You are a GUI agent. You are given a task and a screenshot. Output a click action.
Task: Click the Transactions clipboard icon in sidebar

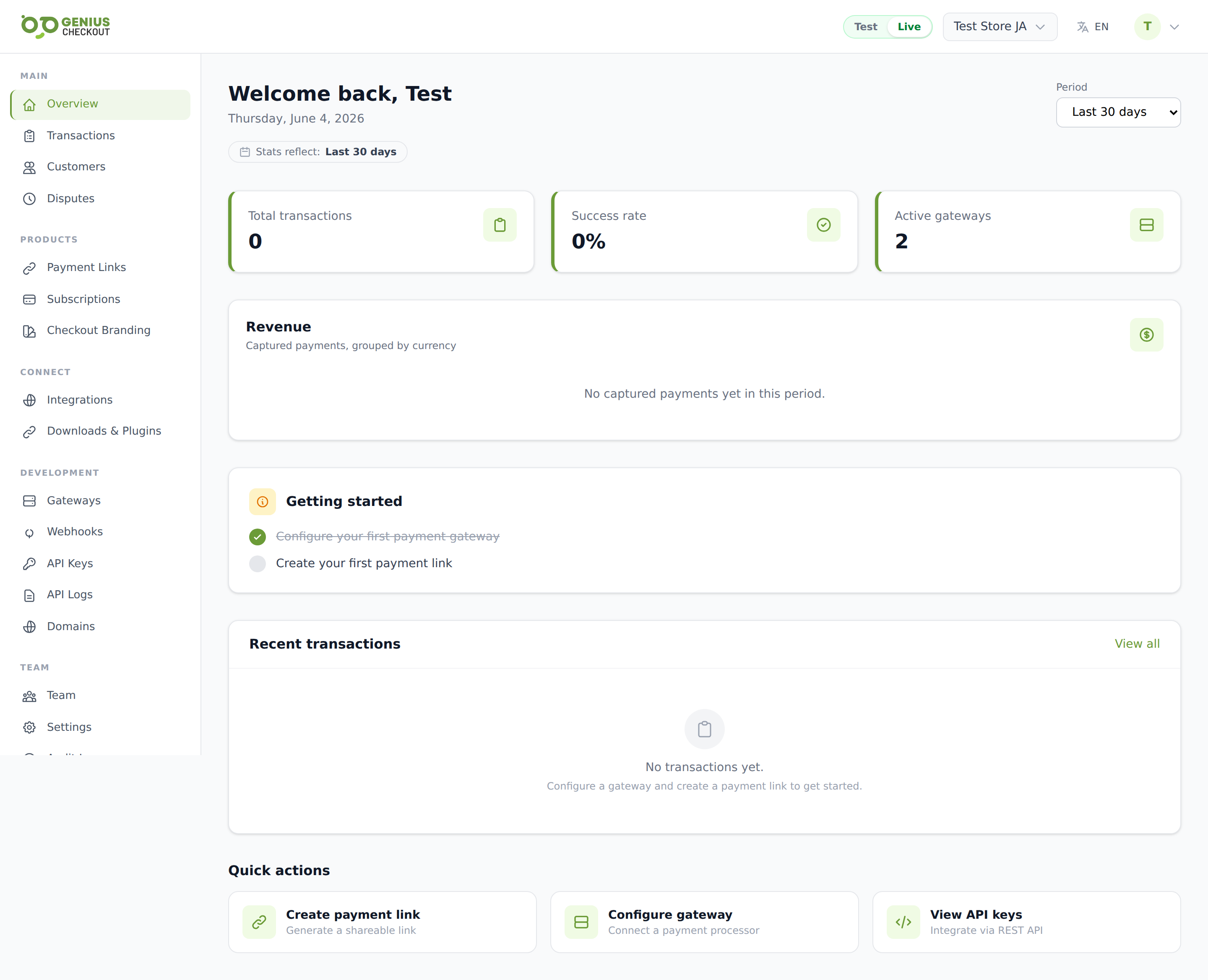click(29, 136)
